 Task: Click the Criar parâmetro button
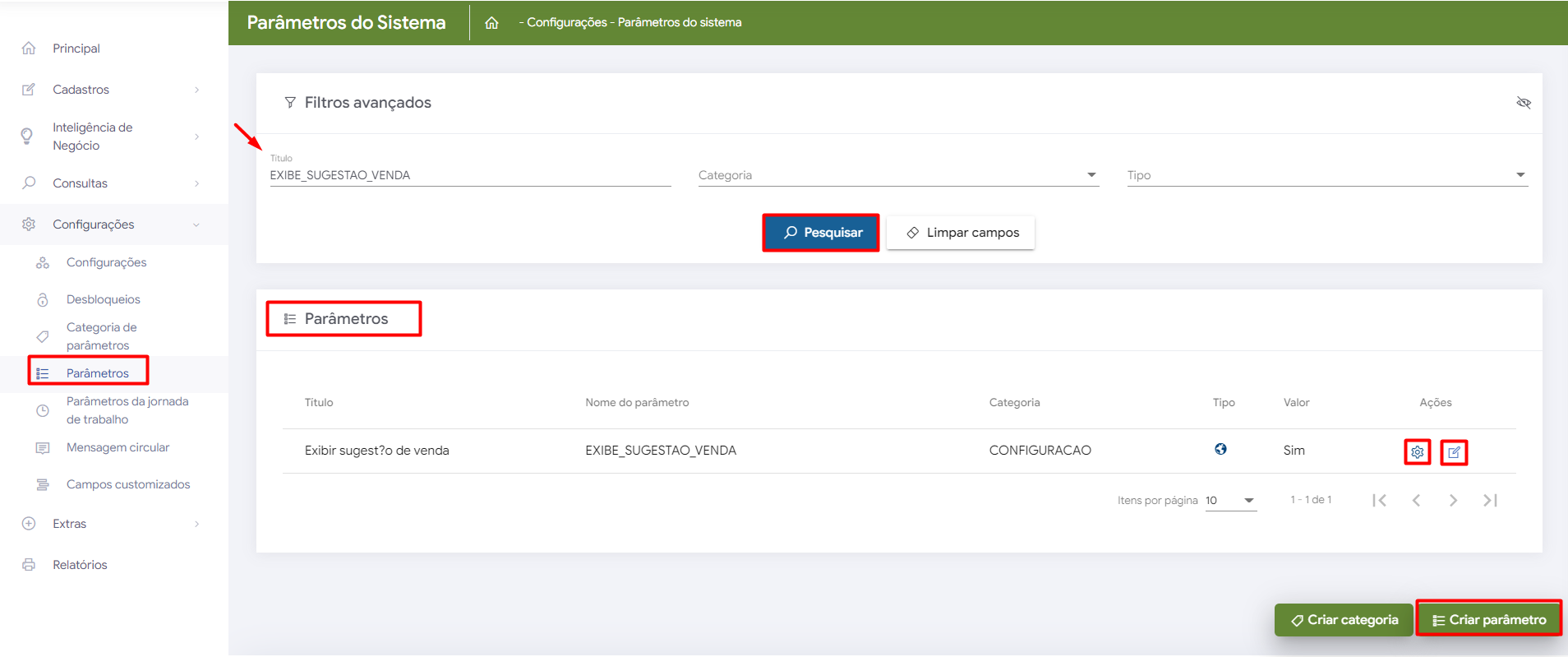pos(1488,620)
